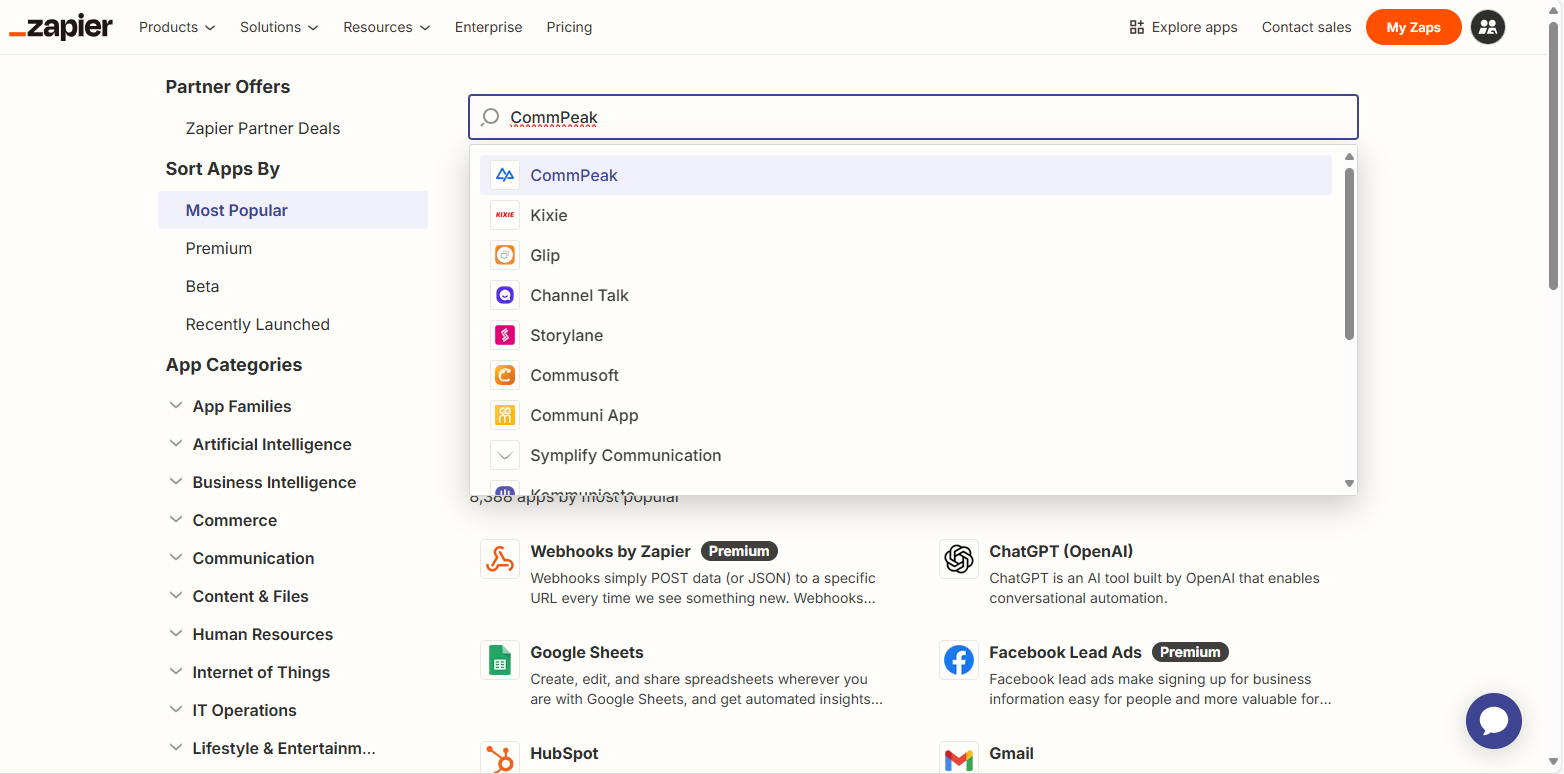Select the Channel Talk suggestion

[906, 295]
